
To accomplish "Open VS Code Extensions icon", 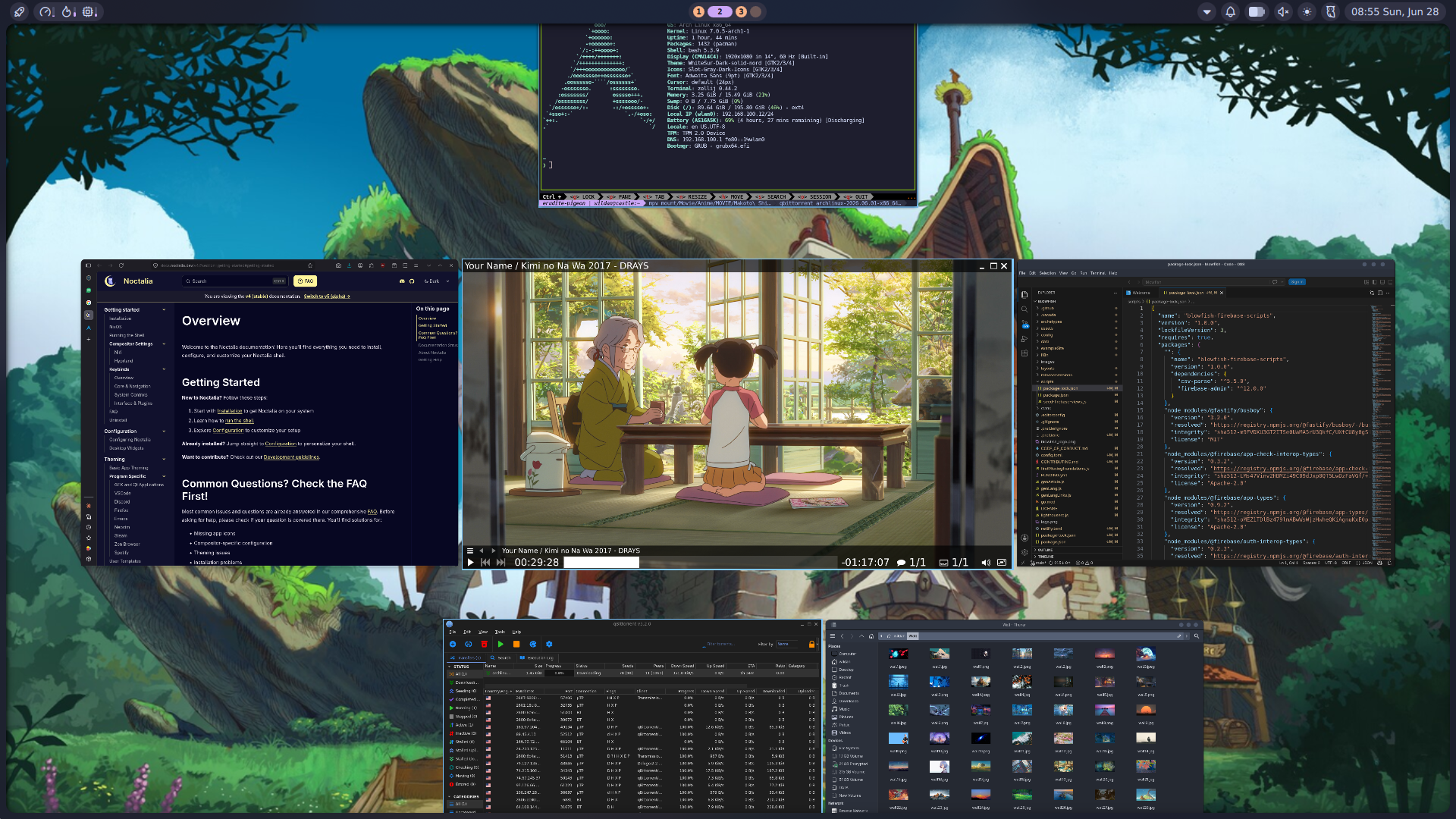I will pos(1025,353).
